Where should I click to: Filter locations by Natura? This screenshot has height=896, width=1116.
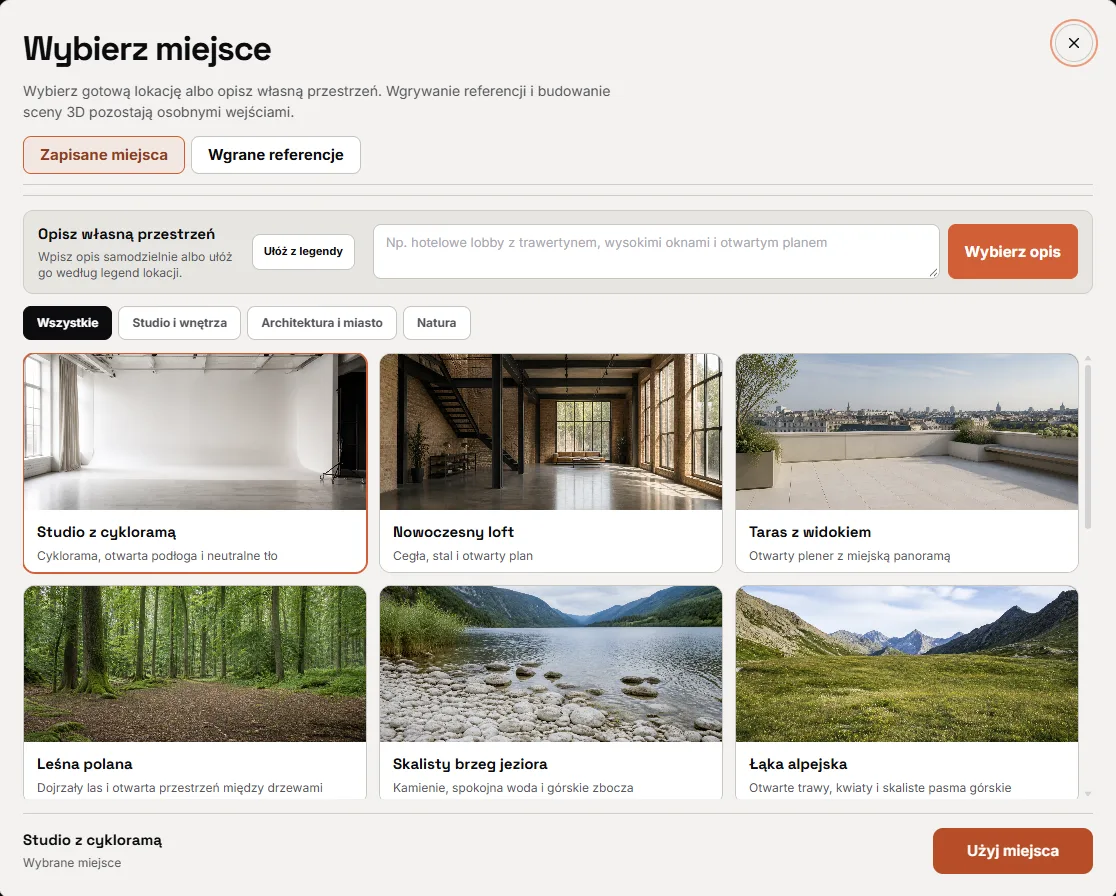[x=436, y=323]
